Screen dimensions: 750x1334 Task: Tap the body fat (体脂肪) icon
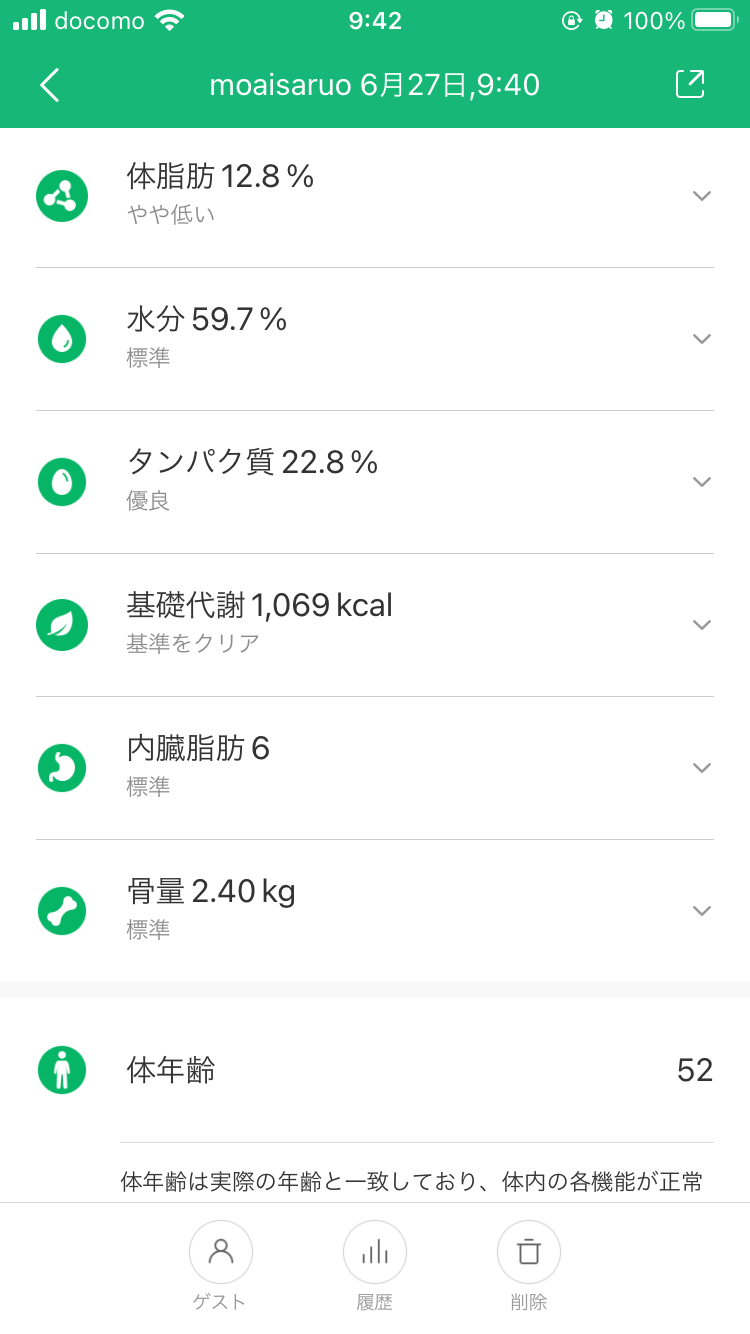point(62,196)
